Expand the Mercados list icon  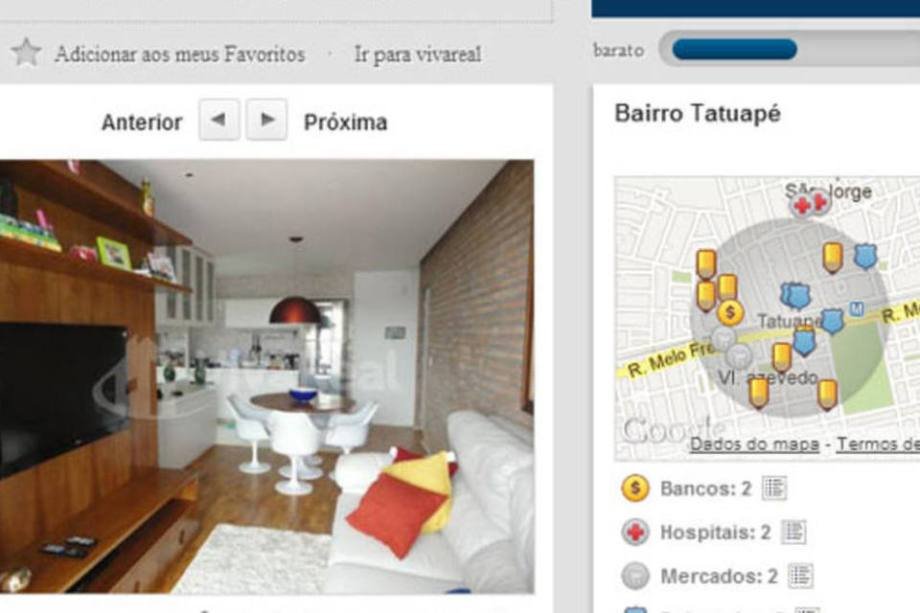(x=800, y=575)
